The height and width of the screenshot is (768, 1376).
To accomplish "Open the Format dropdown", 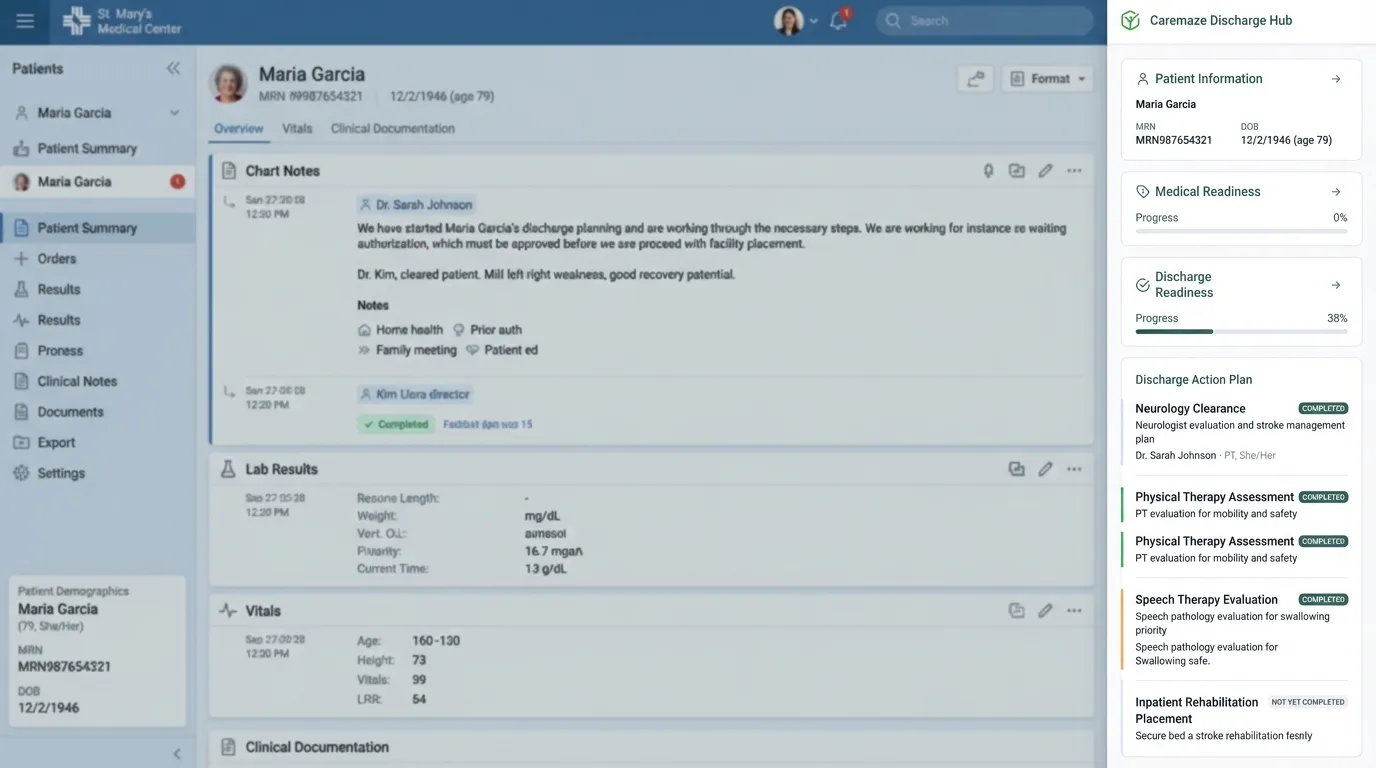I will coord(1047,78).
